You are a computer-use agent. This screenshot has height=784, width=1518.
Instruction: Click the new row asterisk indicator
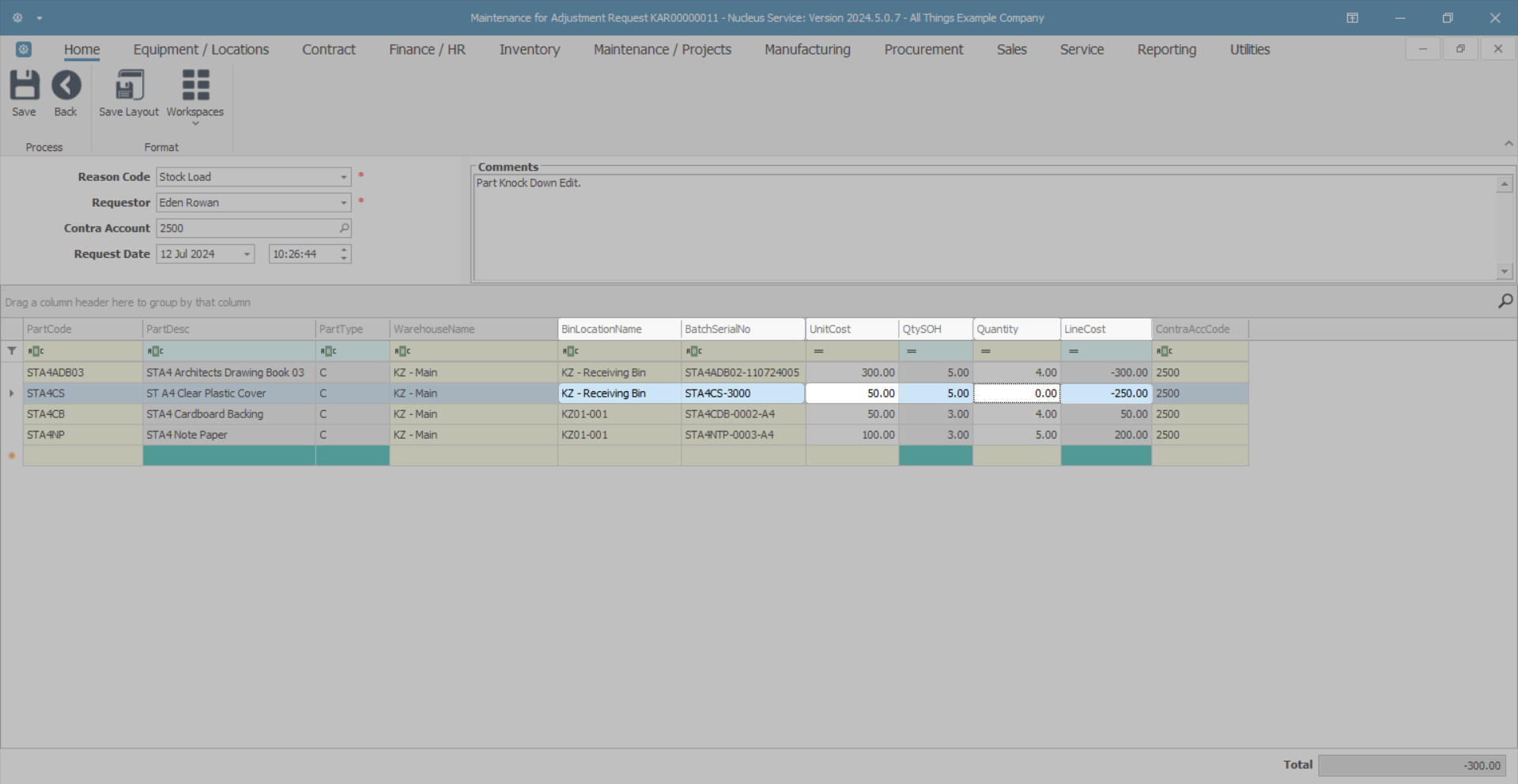(x=12, y=456)
